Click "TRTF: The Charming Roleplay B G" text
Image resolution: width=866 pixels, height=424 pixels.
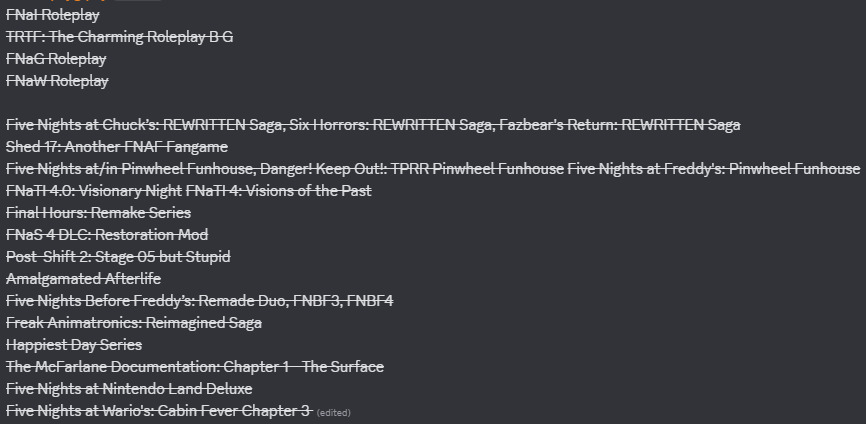[x=119, y=37]
